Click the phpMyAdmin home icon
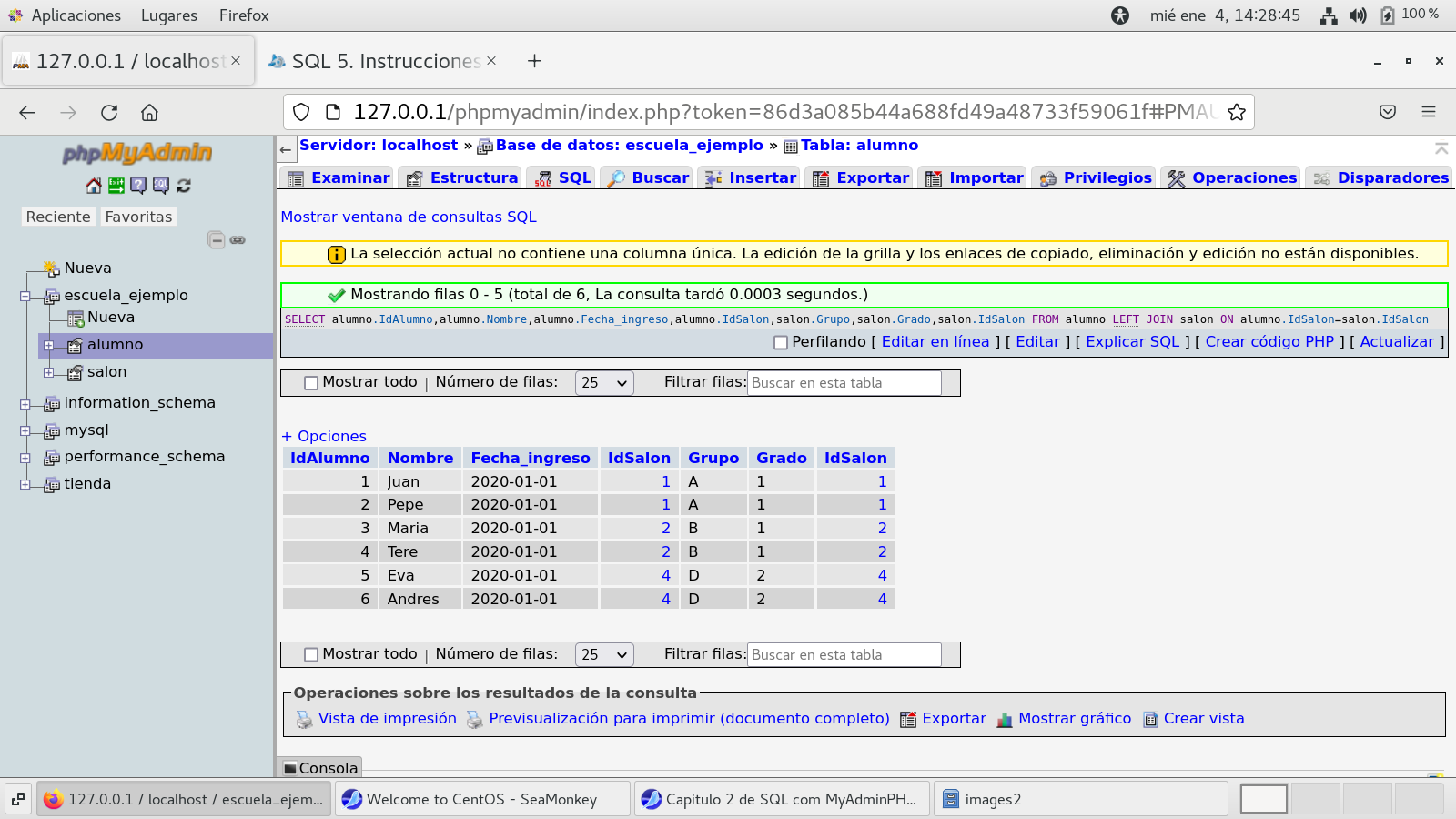The image size is (1456, 819). coord(94,186)
